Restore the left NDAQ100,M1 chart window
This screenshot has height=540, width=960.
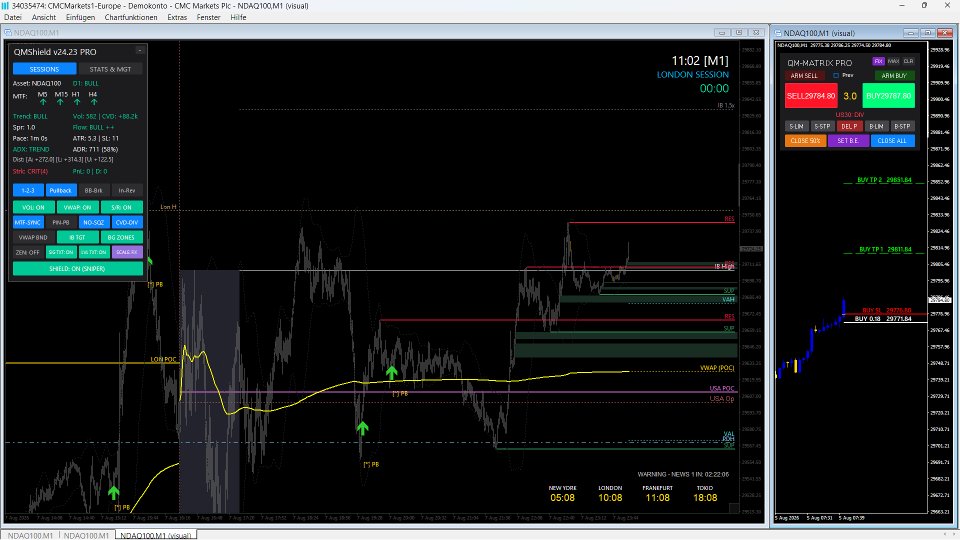(739, 32)
